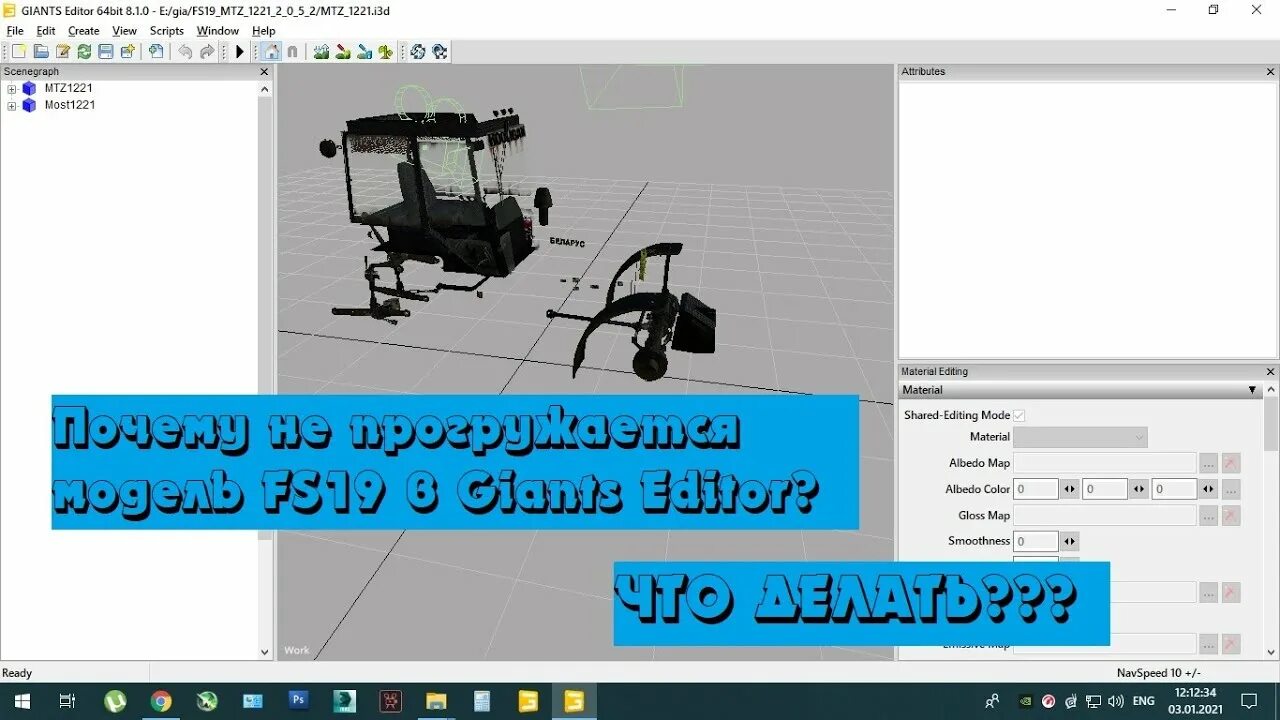Click the Save floppy disk icon
Image resolution: width=1280 pixels, height=720 pixels.
tap(105, 52)
